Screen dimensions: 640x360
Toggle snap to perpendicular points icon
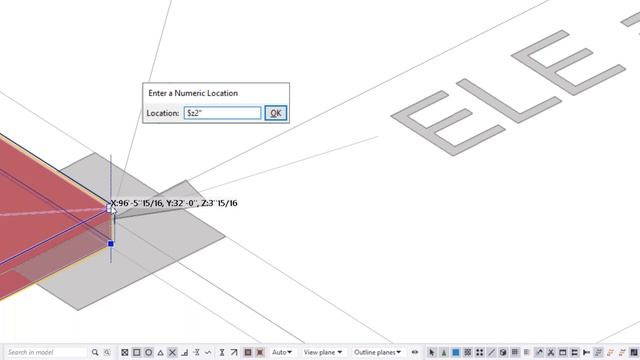click(x=184, y=352)
